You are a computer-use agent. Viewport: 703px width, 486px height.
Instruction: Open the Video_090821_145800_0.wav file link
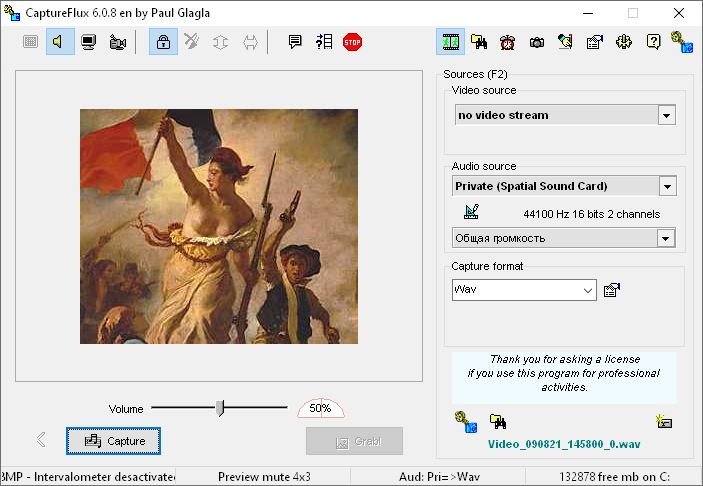564,444
